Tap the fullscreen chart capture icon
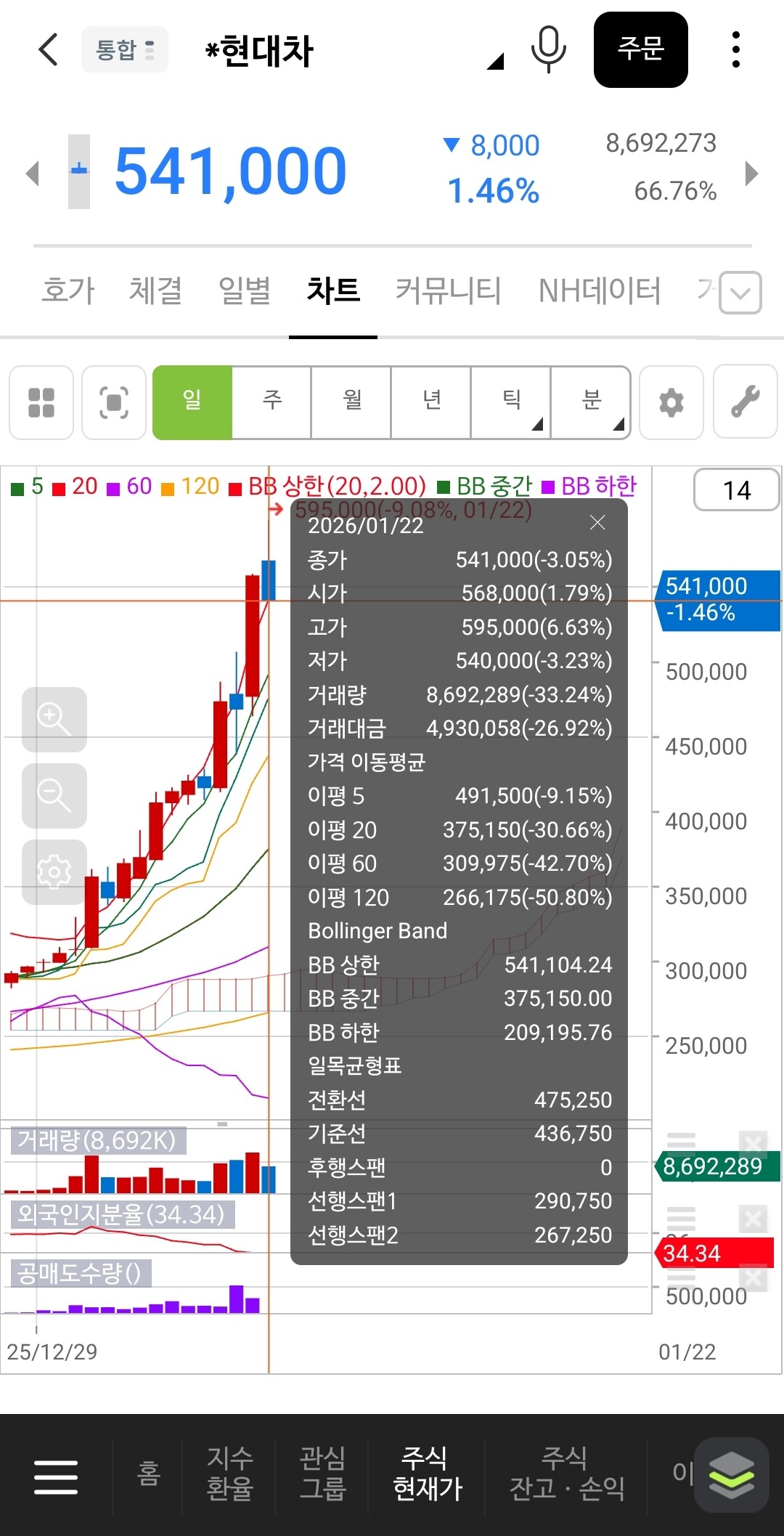This screenshot has width=784, height=1536. (x=114, y=402)
